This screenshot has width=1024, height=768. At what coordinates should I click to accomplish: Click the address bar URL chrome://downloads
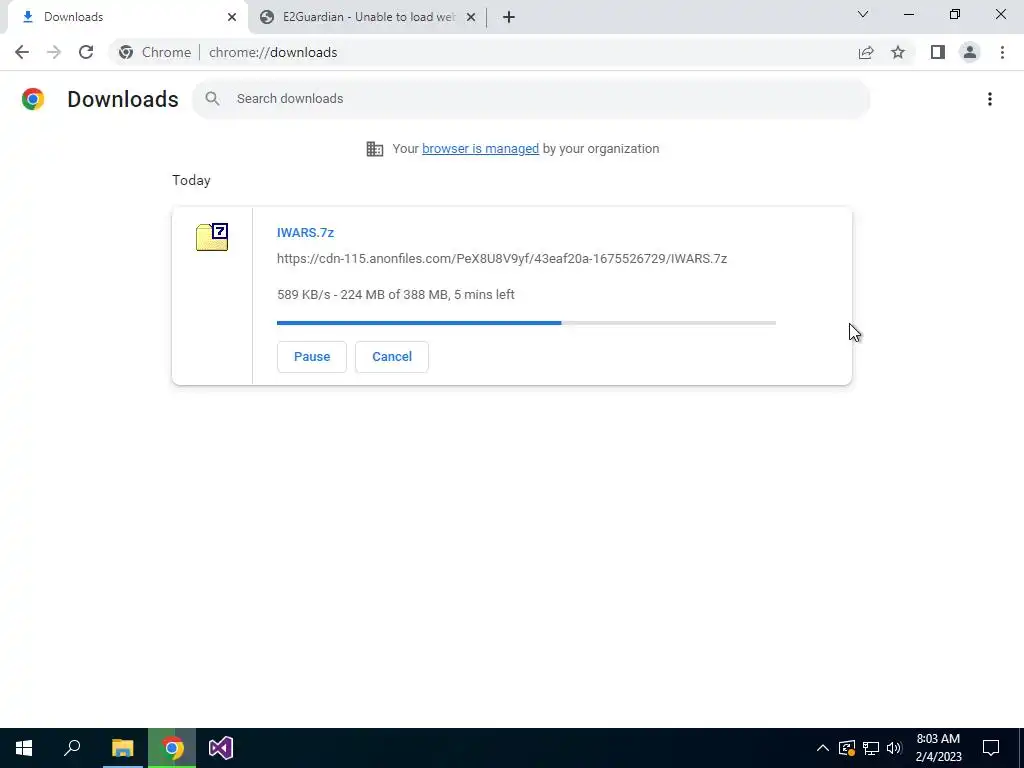click(273, 52)
